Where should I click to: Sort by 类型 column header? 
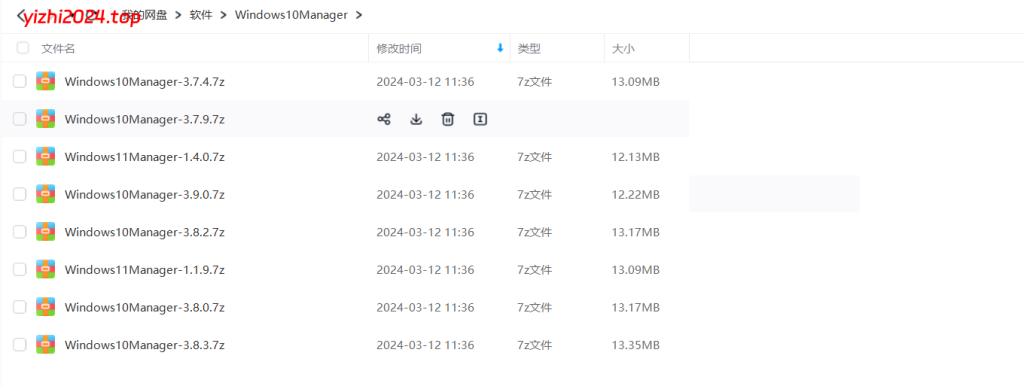(529, 48)
